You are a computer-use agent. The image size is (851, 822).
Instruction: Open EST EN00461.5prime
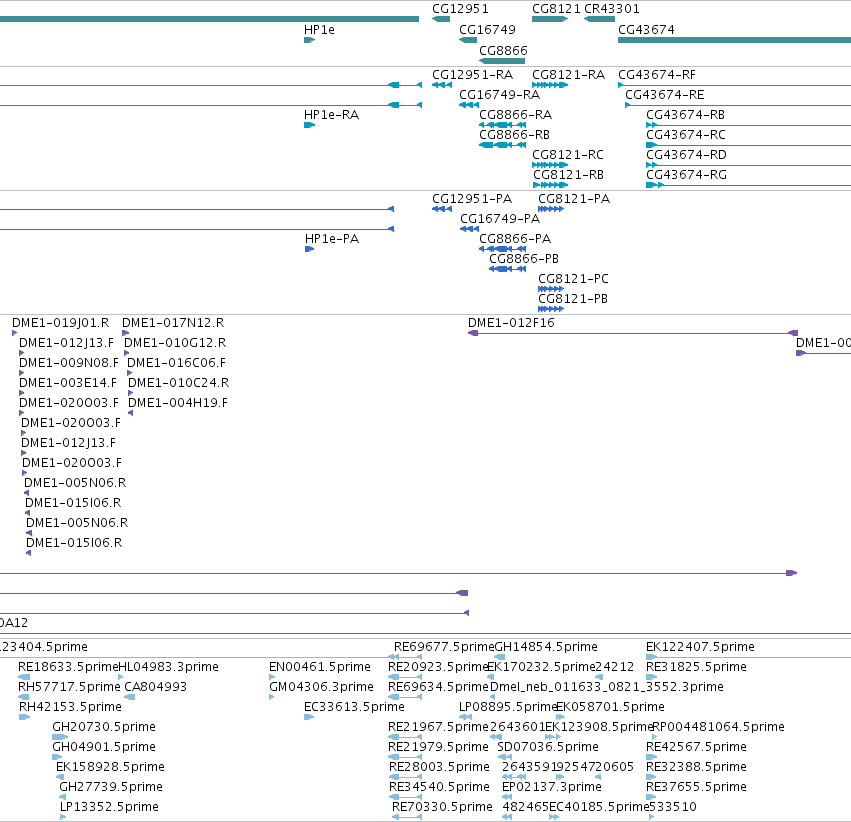tap(320, 667)
